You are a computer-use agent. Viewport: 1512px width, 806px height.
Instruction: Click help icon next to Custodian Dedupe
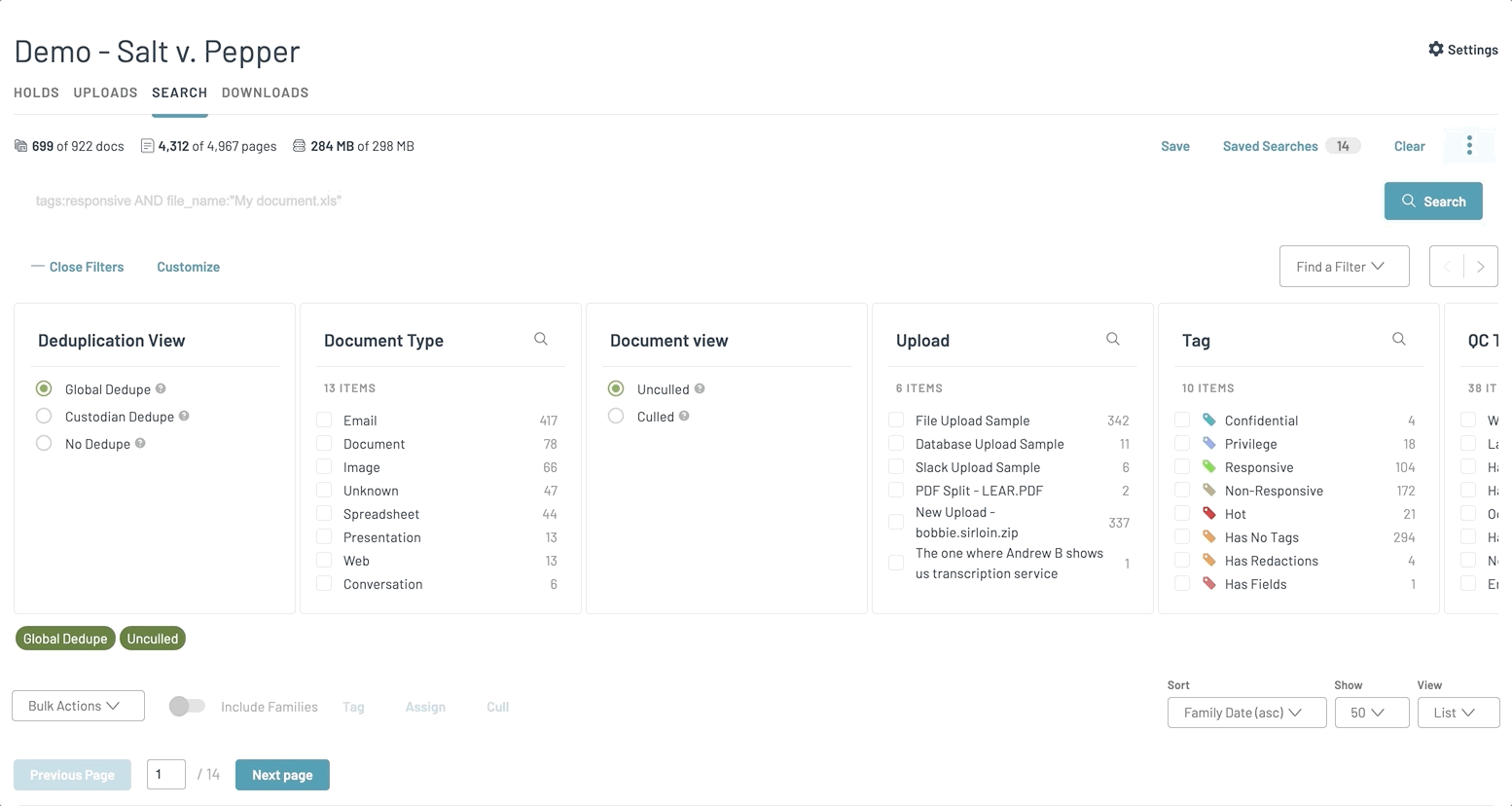(x=184, y=416)
